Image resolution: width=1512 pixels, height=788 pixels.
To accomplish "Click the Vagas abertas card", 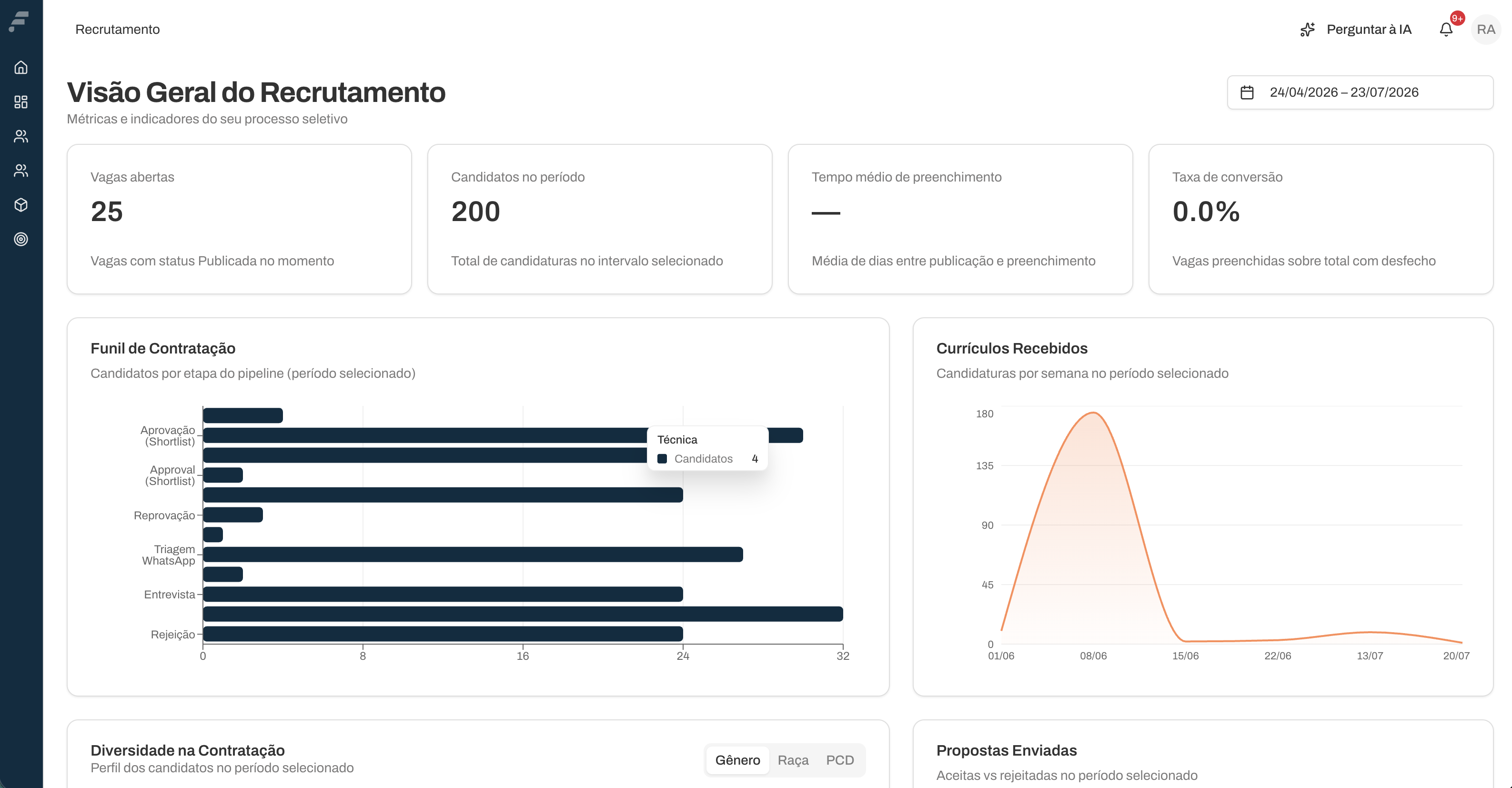I will point(239,219).
